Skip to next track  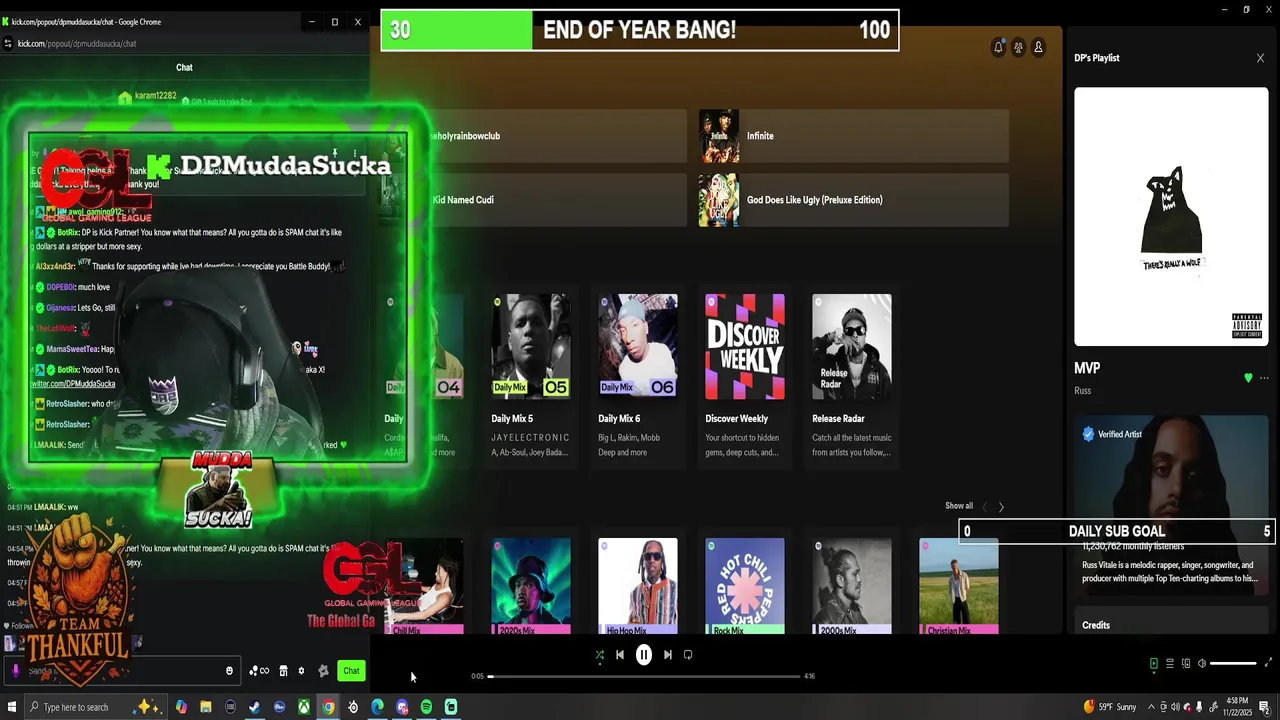point(667,655)
